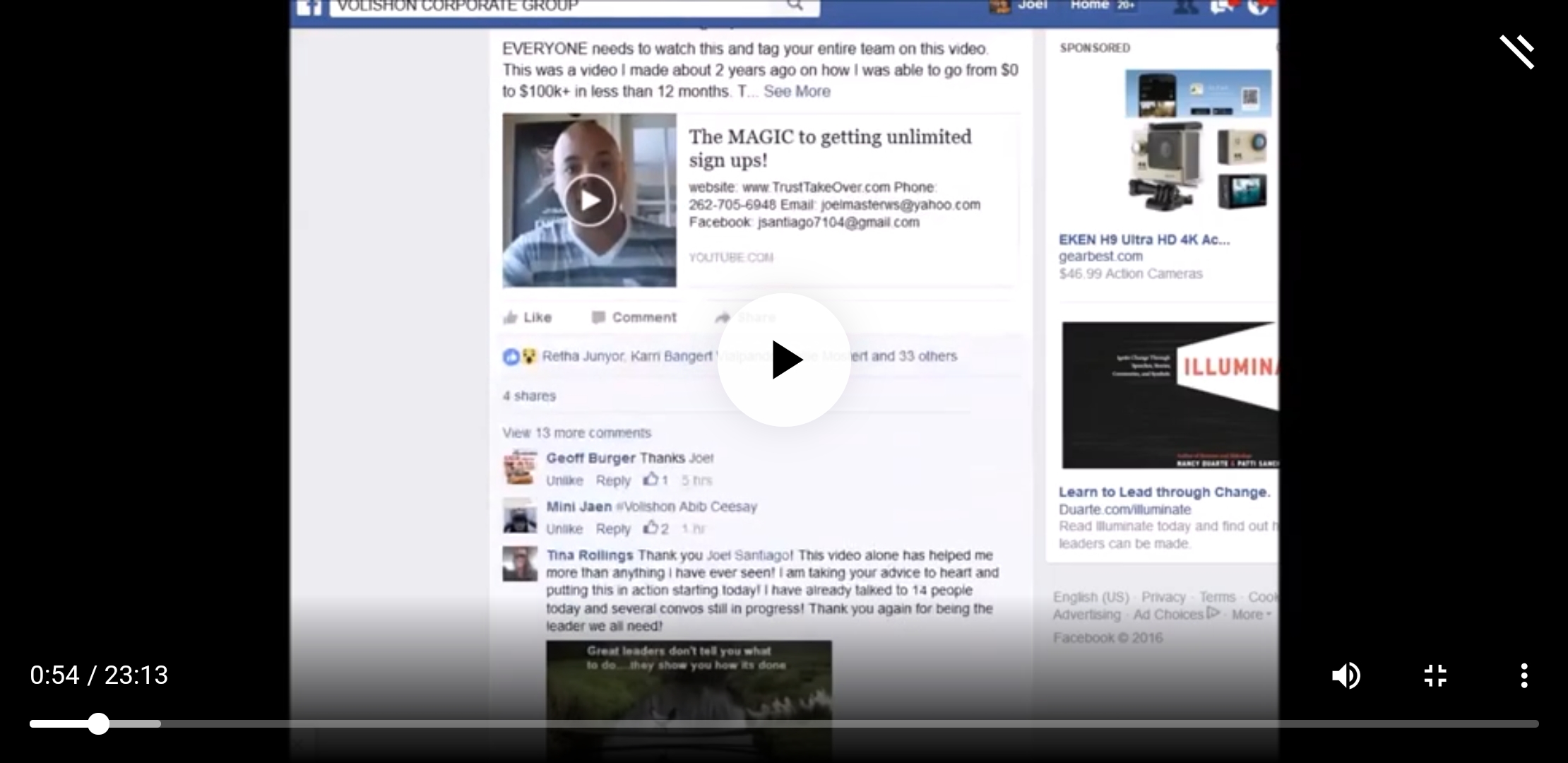Open the three-dot more options menu
The width and height of the screenshot is (1568, 763).
tap(1524, 676)
